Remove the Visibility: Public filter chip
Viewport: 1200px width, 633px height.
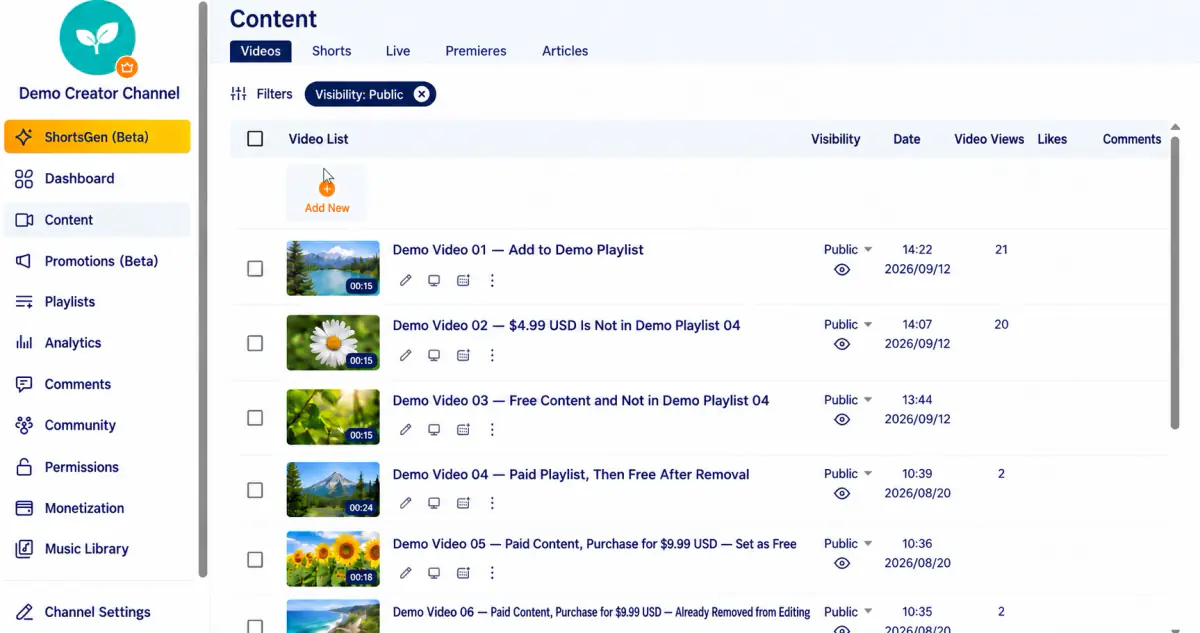click(421, 94)
